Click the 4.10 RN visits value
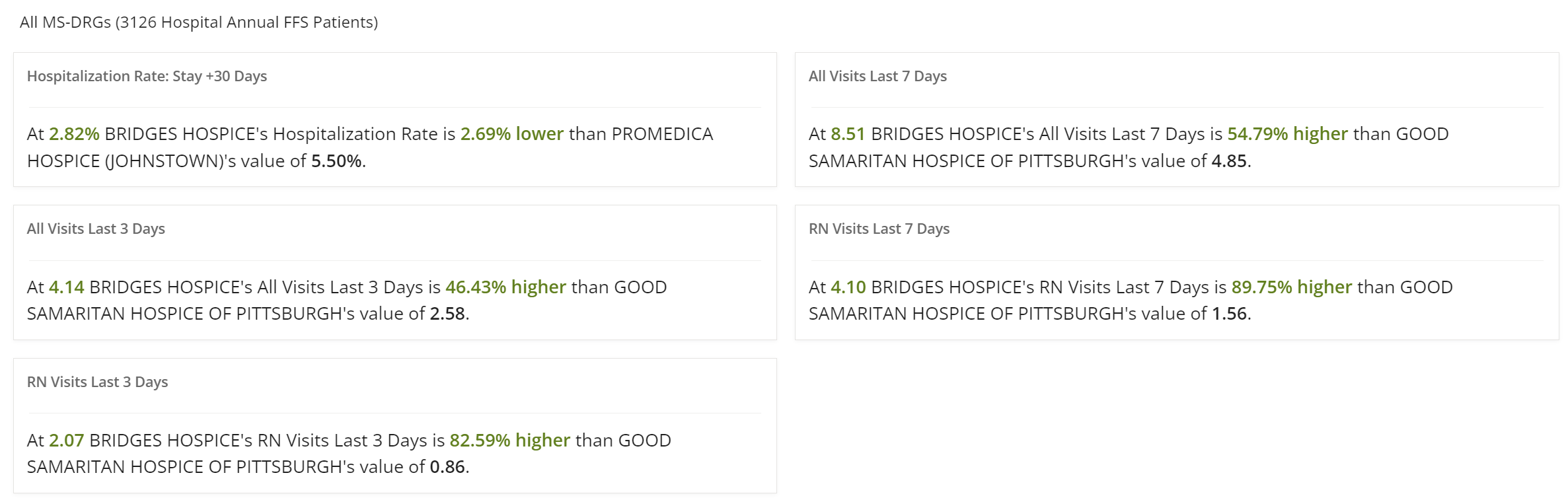 tap(848, 287)
